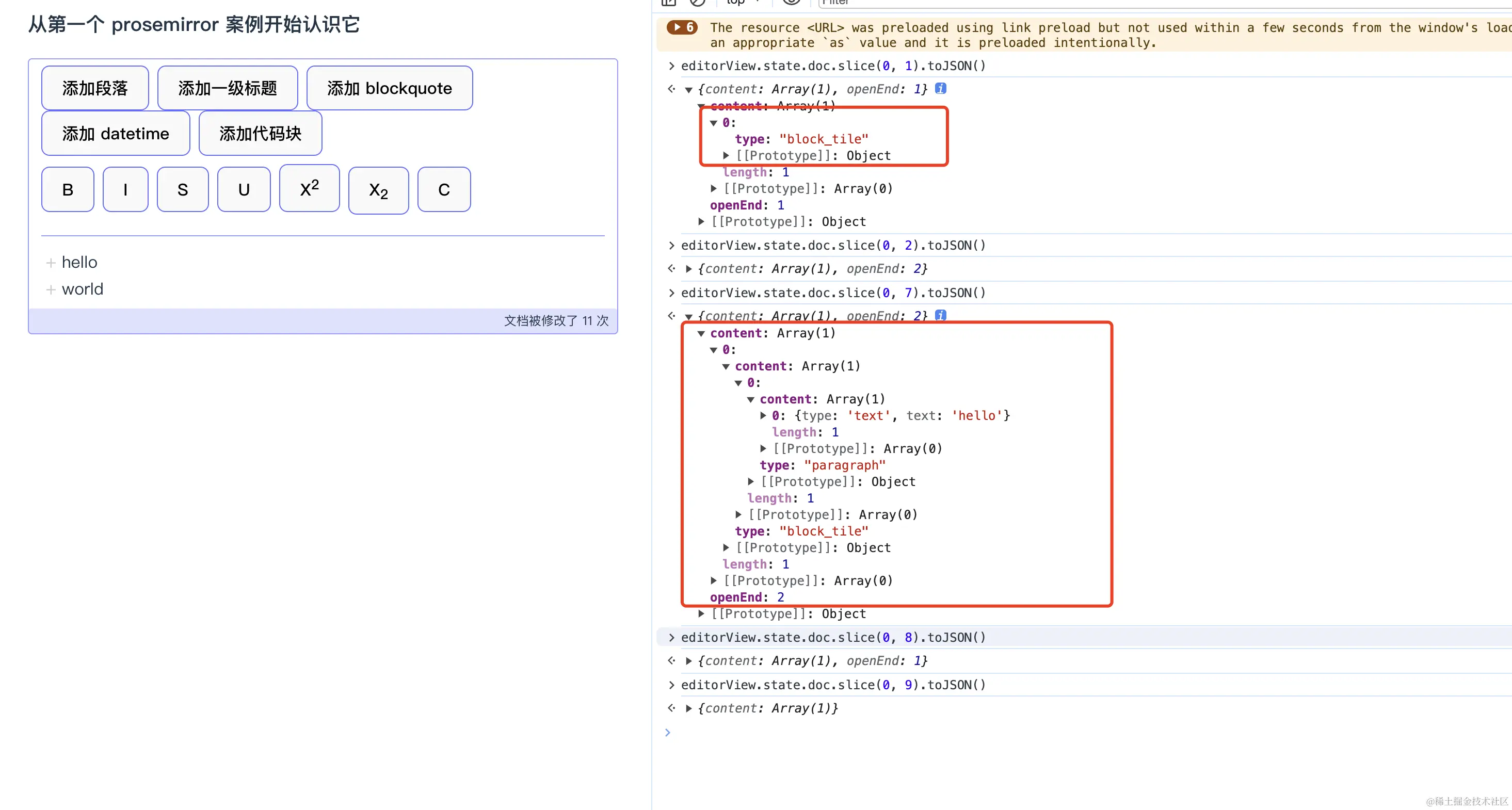Click the U underline button
1512x810 pixels.
click(x=244, y=189)
